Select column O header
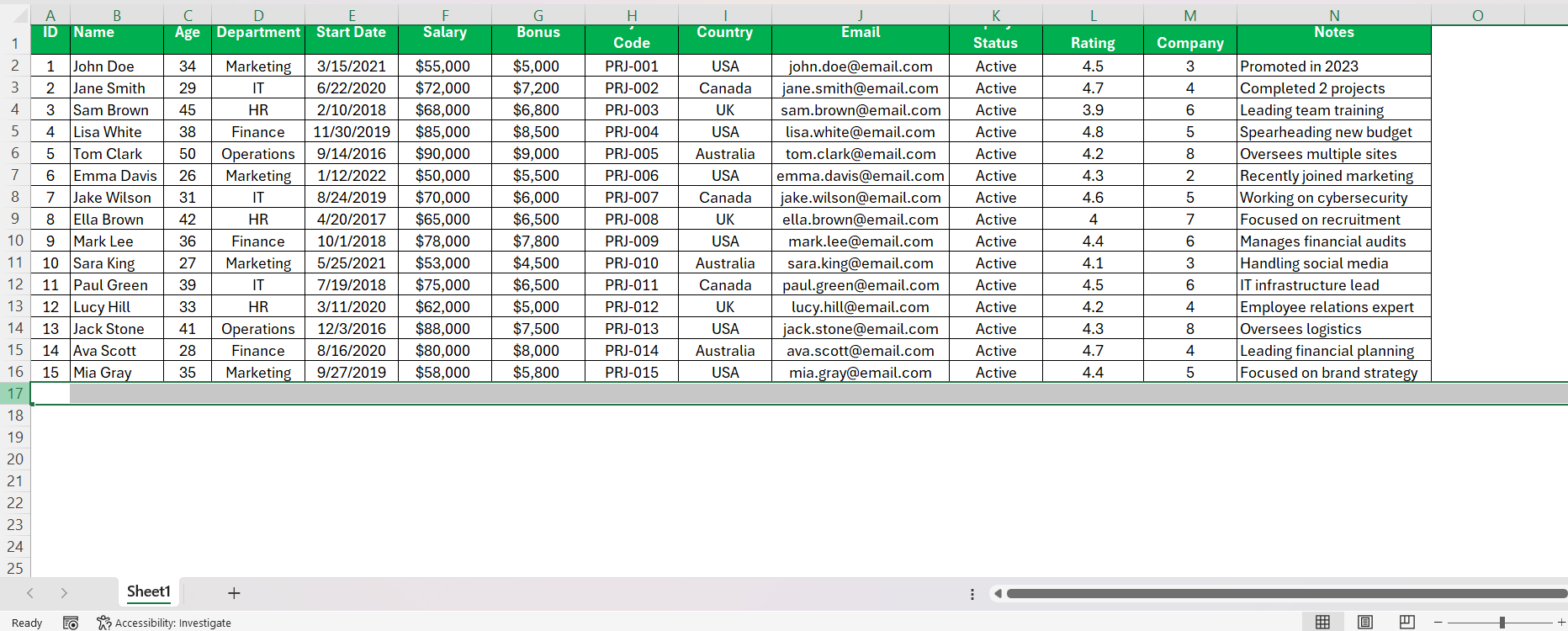Viewport: 1568px width, 631px height. pyautogui.click(x=1478, y=15)
